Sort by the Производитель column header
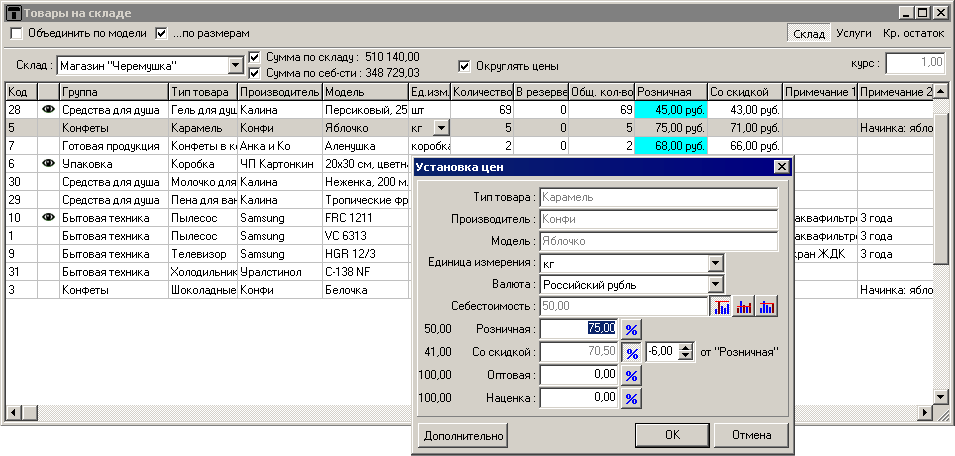The height and width of the screenshot is (456, 955). point(280,92)
